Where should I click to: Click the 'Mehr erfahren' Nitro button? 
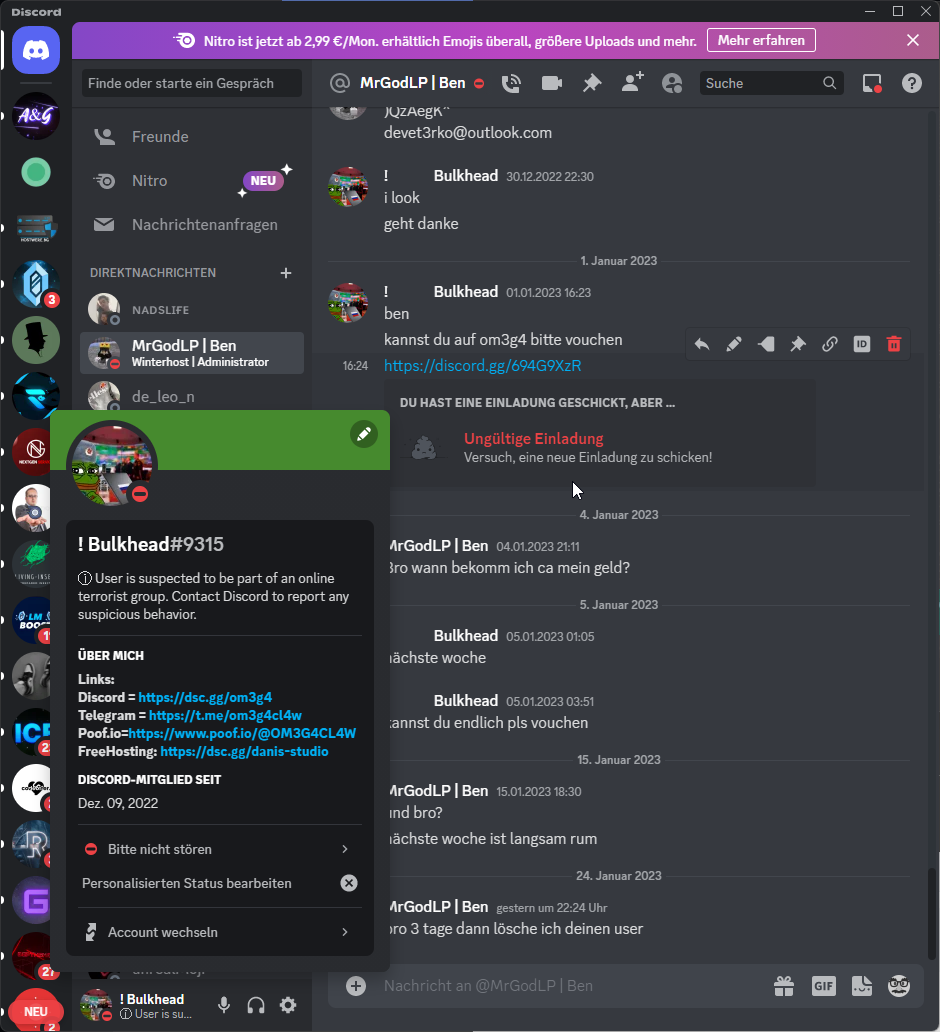click(761, 41)
